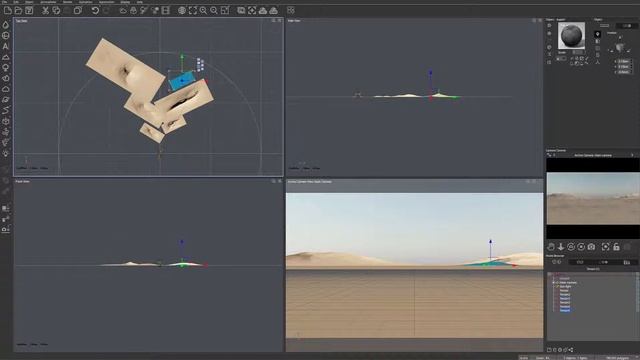This screenshot has width=640, height=360.
Task: Open a scene with the folder icon
Action: point(18,11)
